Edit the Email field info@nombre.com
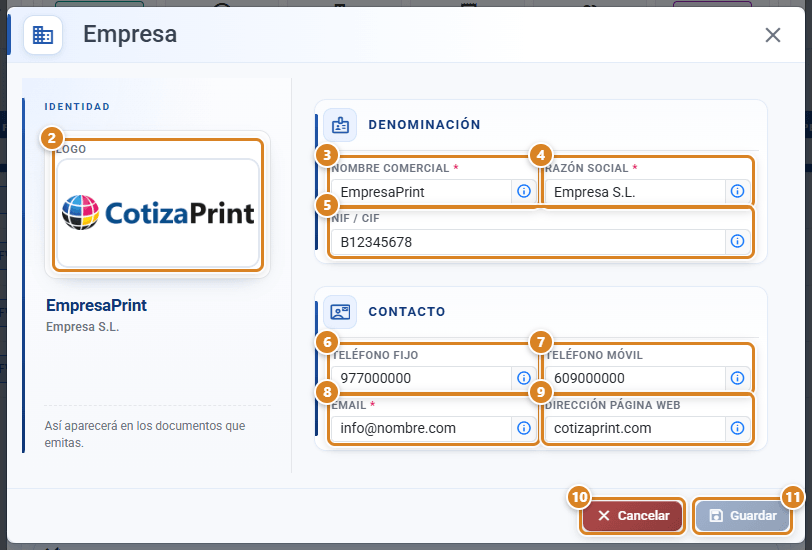Viewport: 812px width, 550px height. coord(421,428)
